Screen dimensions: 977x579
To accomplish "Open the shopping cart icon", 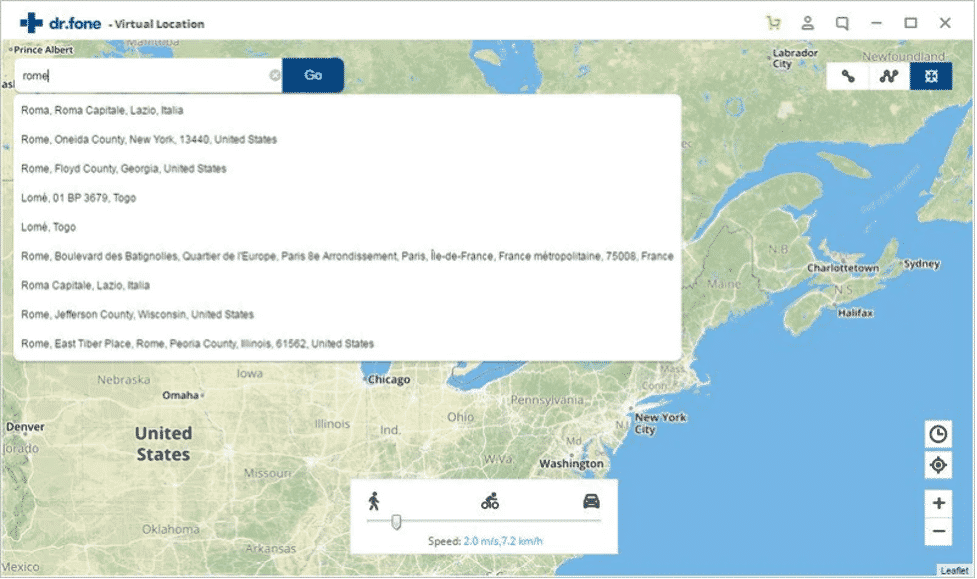I will (x=773, y=24).
